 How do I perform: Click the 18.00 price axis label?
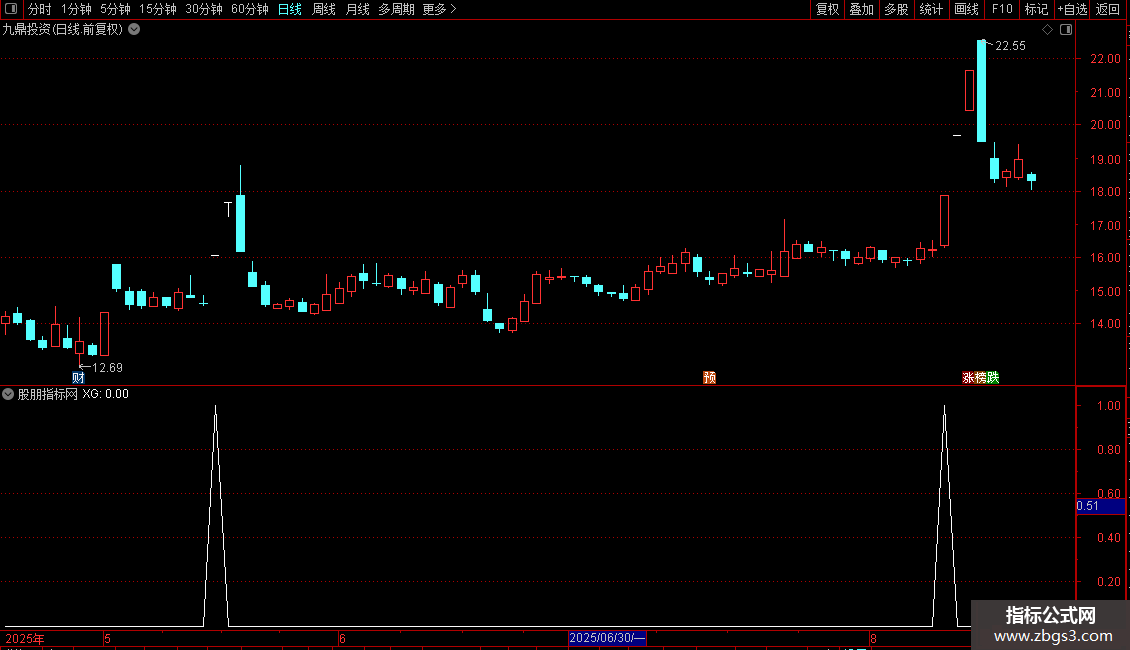coord(1105,192)
